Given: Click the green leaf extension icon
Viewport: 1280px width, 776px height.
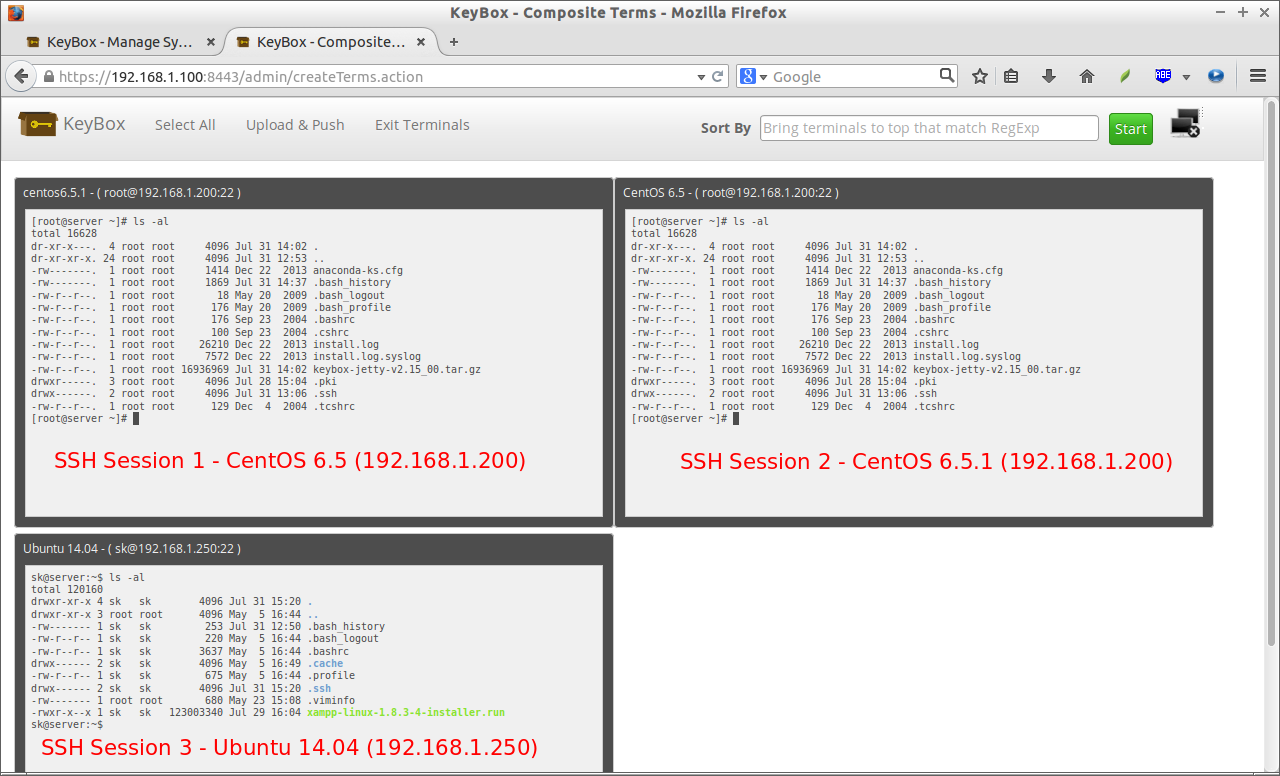Looking at the screenshot, I should click(x=1125, y=76).
